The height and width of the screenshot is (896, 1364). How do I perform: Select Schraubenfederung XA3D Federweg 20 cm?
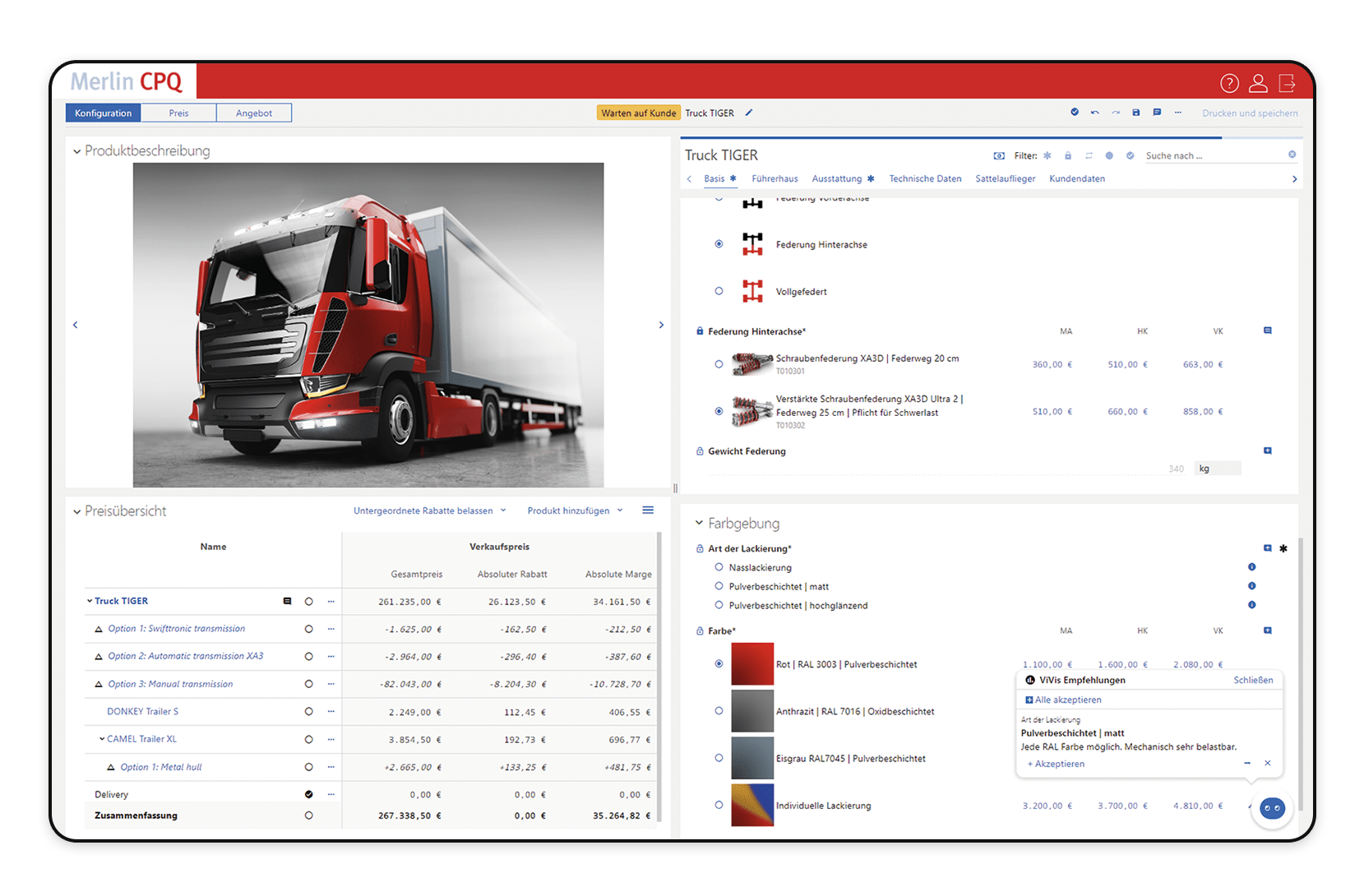[719, 364]
